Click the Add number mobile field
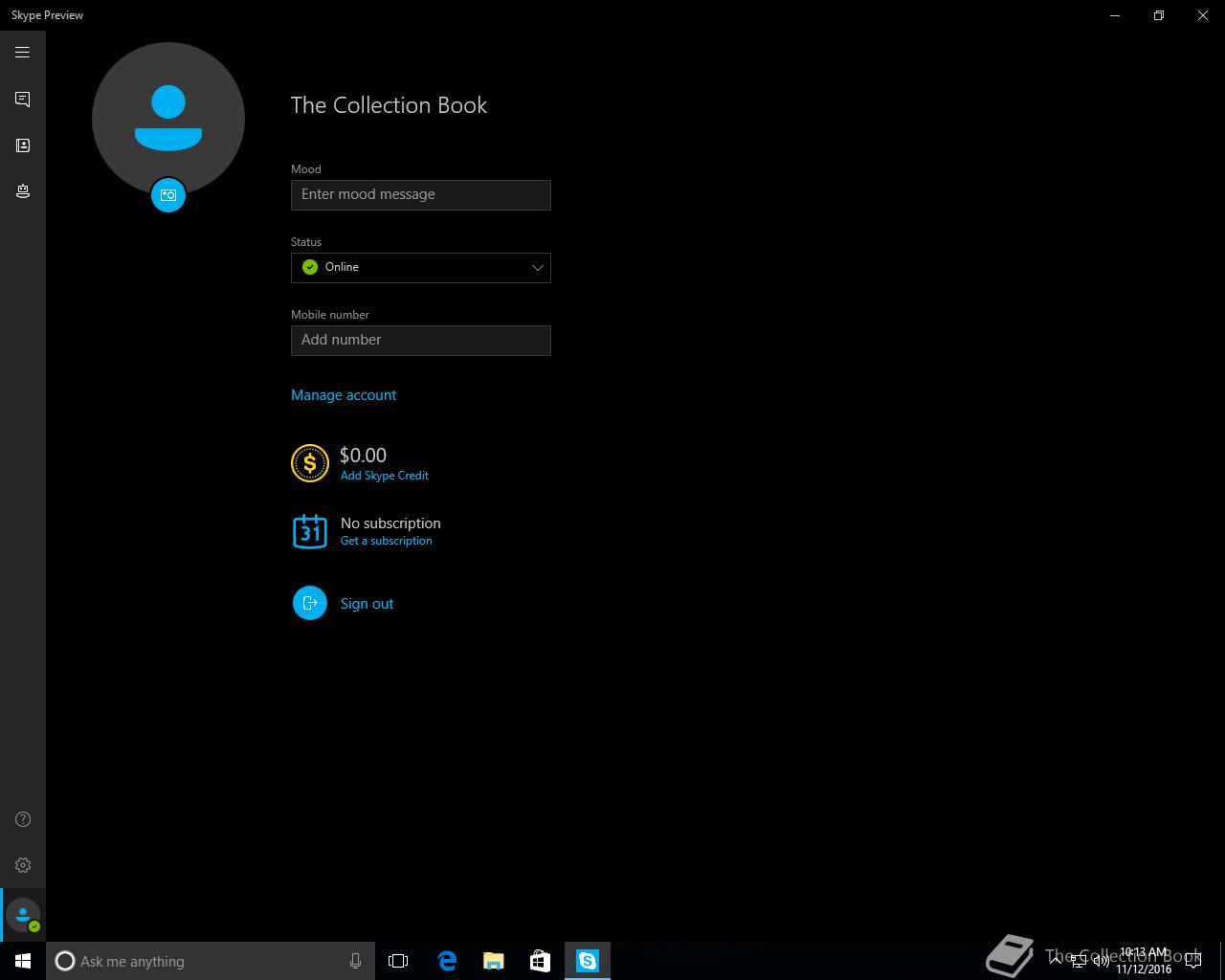The image size is (1225, 980). click(x=421, y=341)
